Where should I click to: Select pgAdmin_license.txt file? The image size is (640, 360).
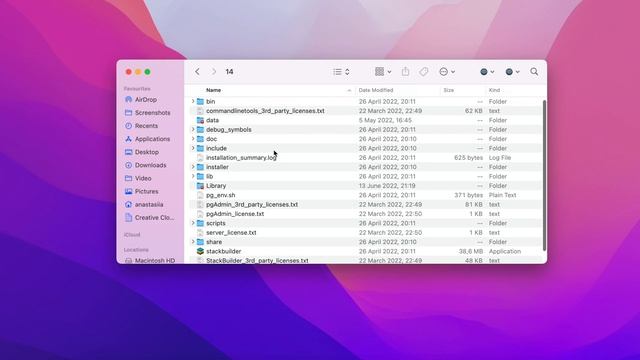235,214
